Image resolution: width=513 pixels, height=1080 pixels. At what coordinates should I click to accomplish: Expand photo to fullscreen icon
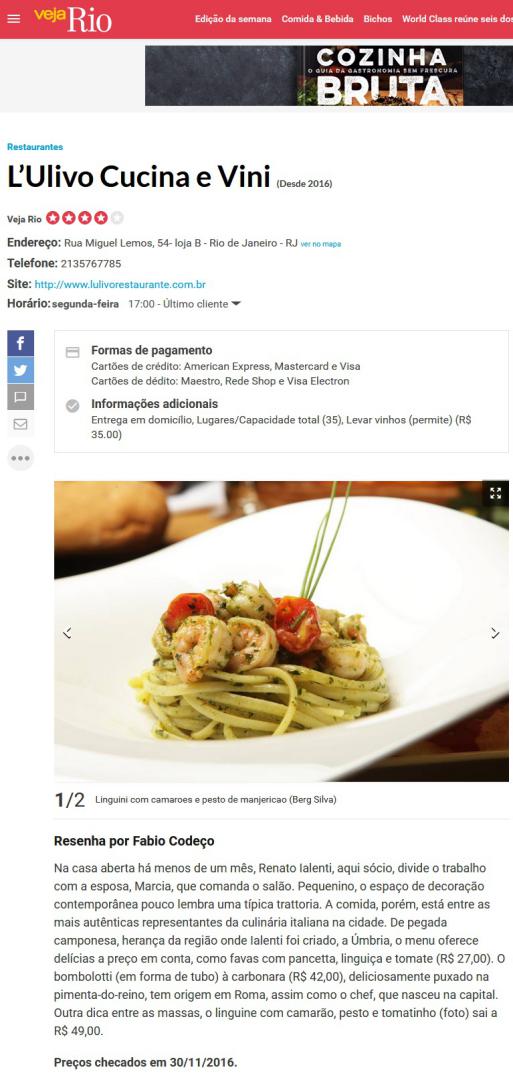495,493
